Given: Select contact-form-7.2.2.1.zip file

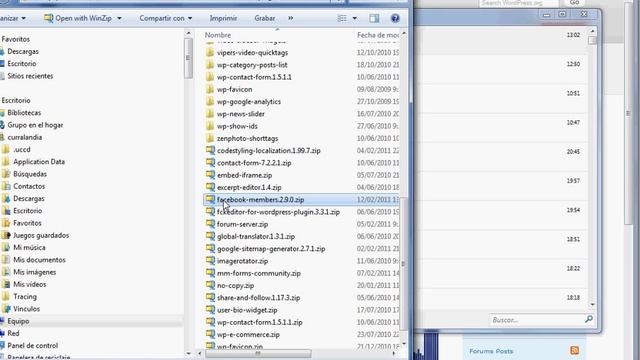Looking at the screenshot, I should point(254,163).
